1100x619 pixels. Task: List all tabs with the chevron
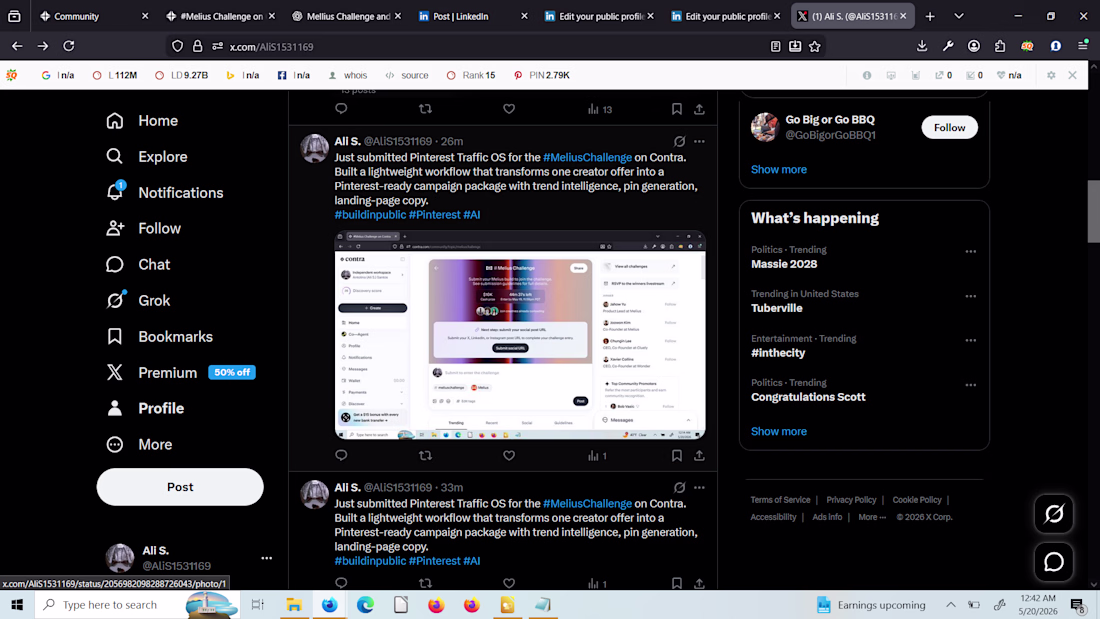[x=959, y=16]
